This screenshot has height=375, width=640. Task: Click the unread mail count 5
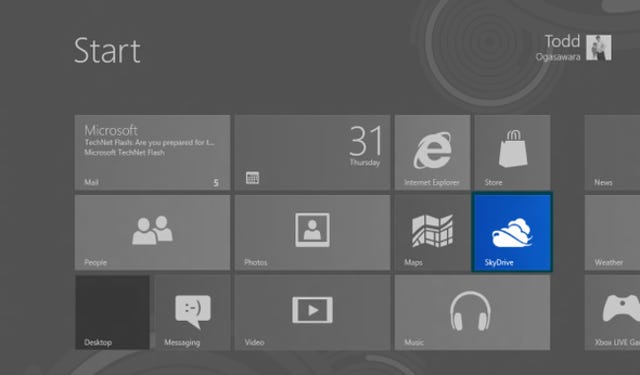[216, 183]
